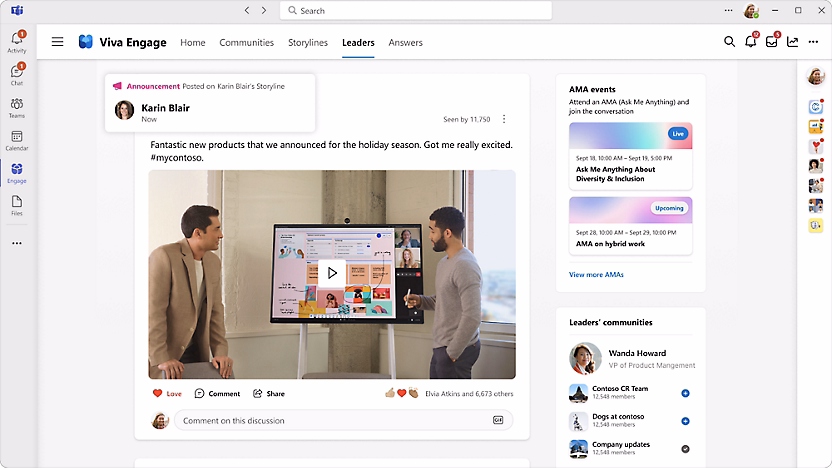Select Engage app in sidebar
The height and width of the screenshot is (468, 832).
17,173
